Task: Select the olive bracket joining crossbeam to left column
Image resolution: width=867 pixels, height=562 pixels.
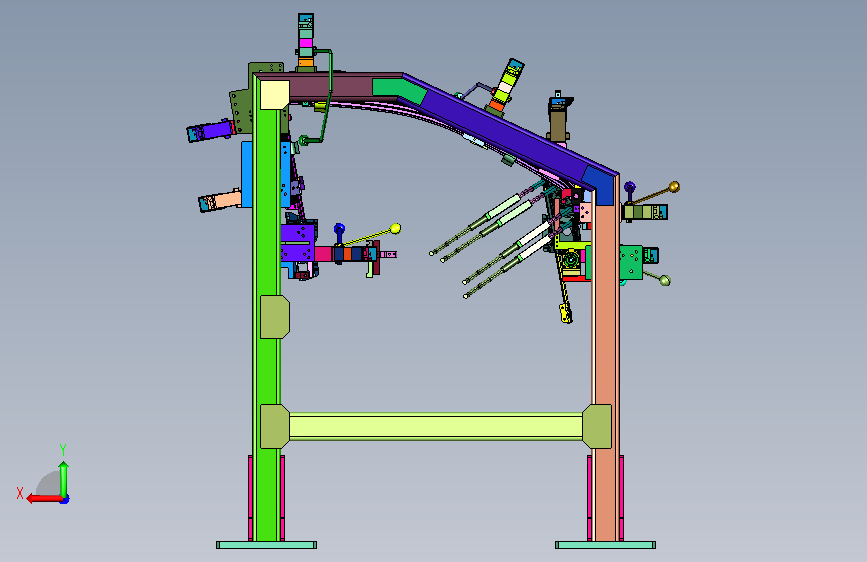Action: (275, 426)
